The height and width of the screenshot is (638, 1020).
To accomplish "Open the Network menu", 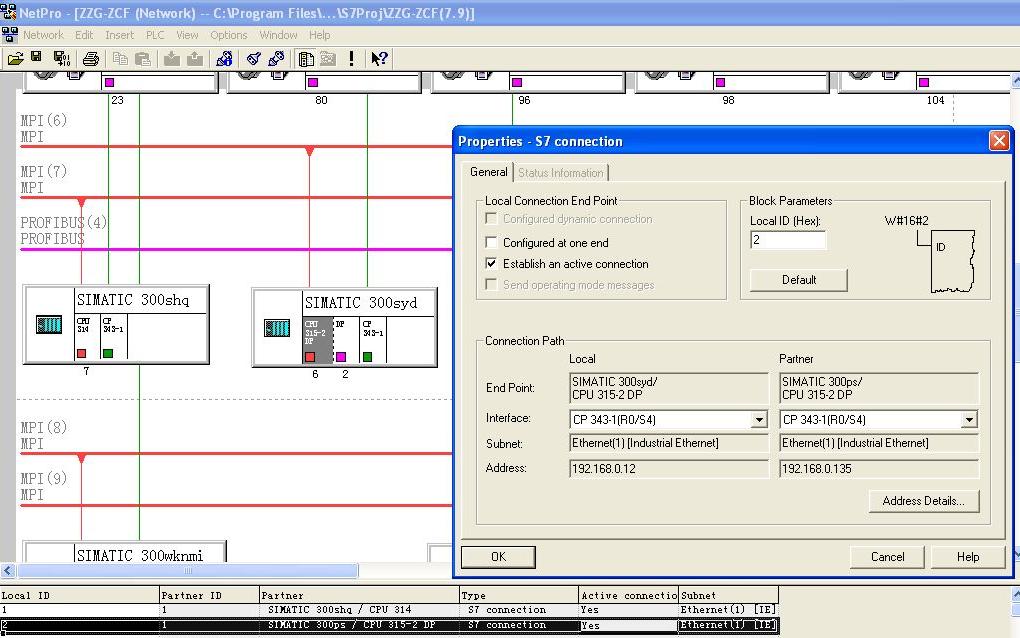I will 43,35.
